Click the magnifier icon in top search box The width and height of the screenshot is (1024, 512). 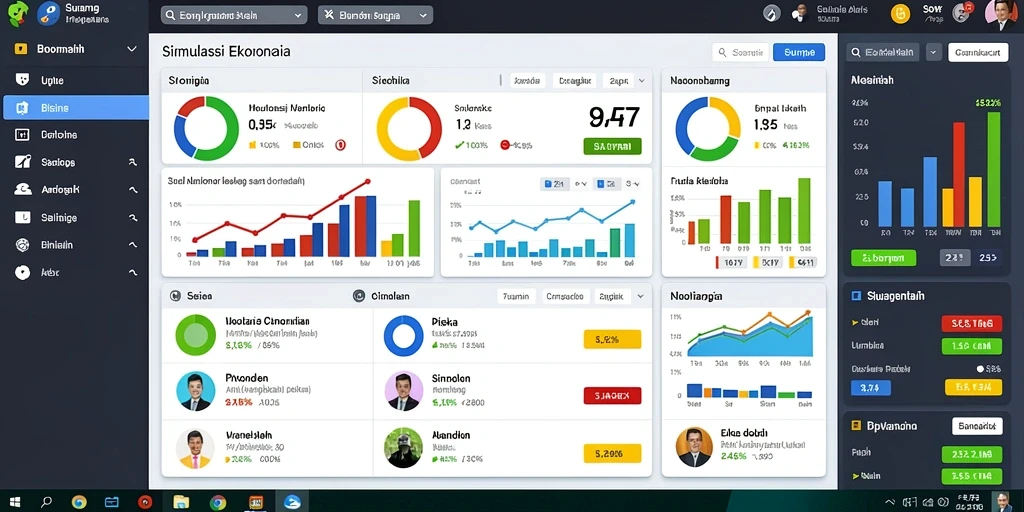click(170, 15)
